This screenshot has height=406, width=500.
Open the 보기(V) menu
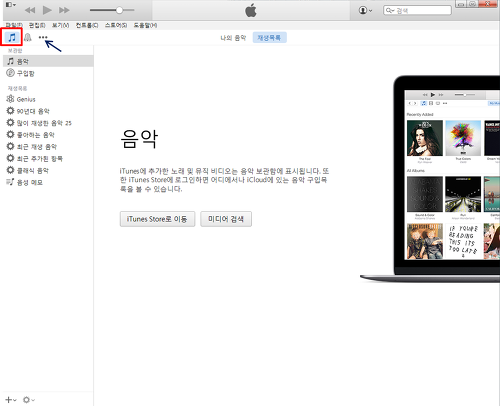60,25
